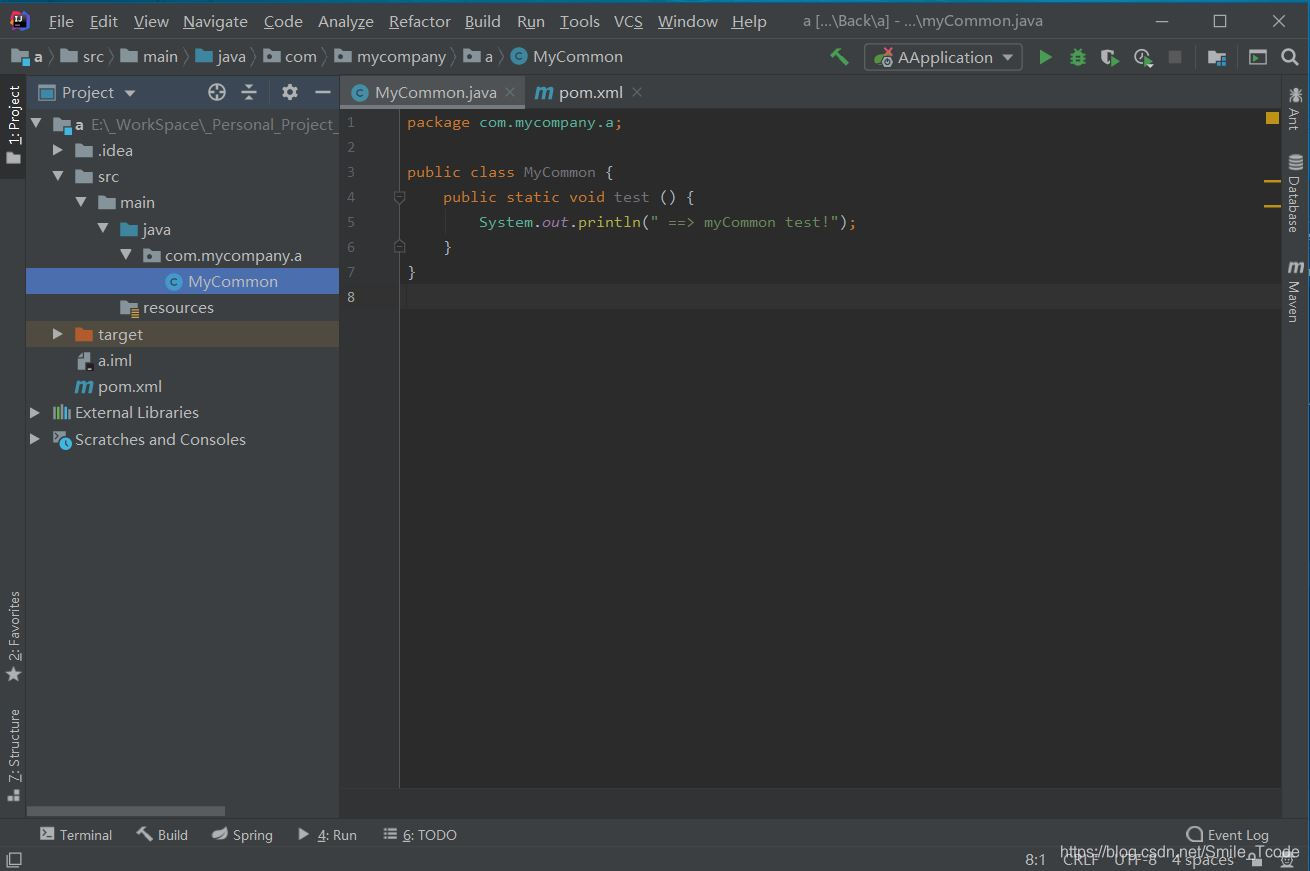Open the 6: TODO tool window
This screenshot has height=871, width=1310.
pyautogui.click(x=420, y=834)
